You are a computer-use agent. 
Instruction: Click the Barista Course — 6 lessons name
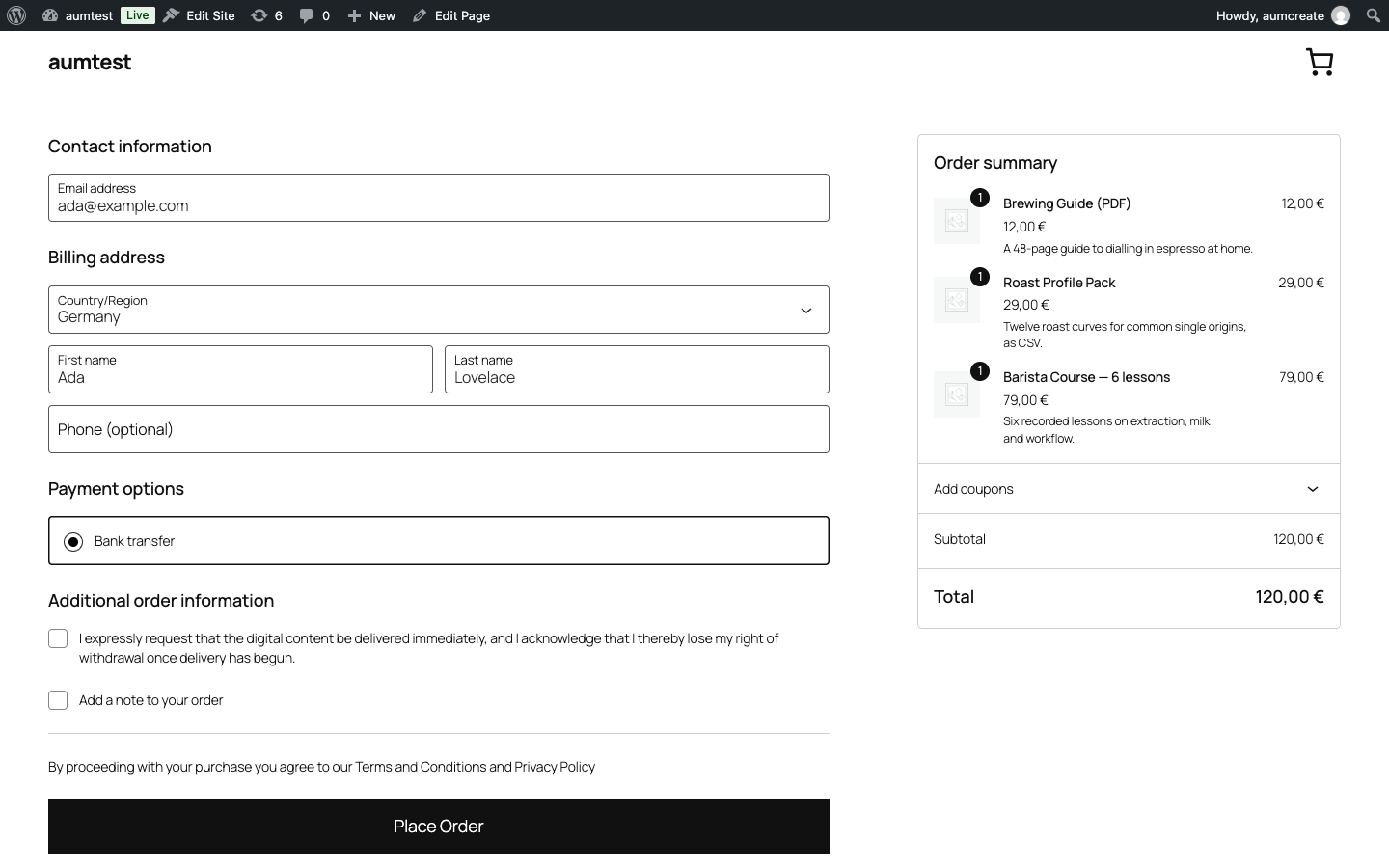(x=1086, y=377)
